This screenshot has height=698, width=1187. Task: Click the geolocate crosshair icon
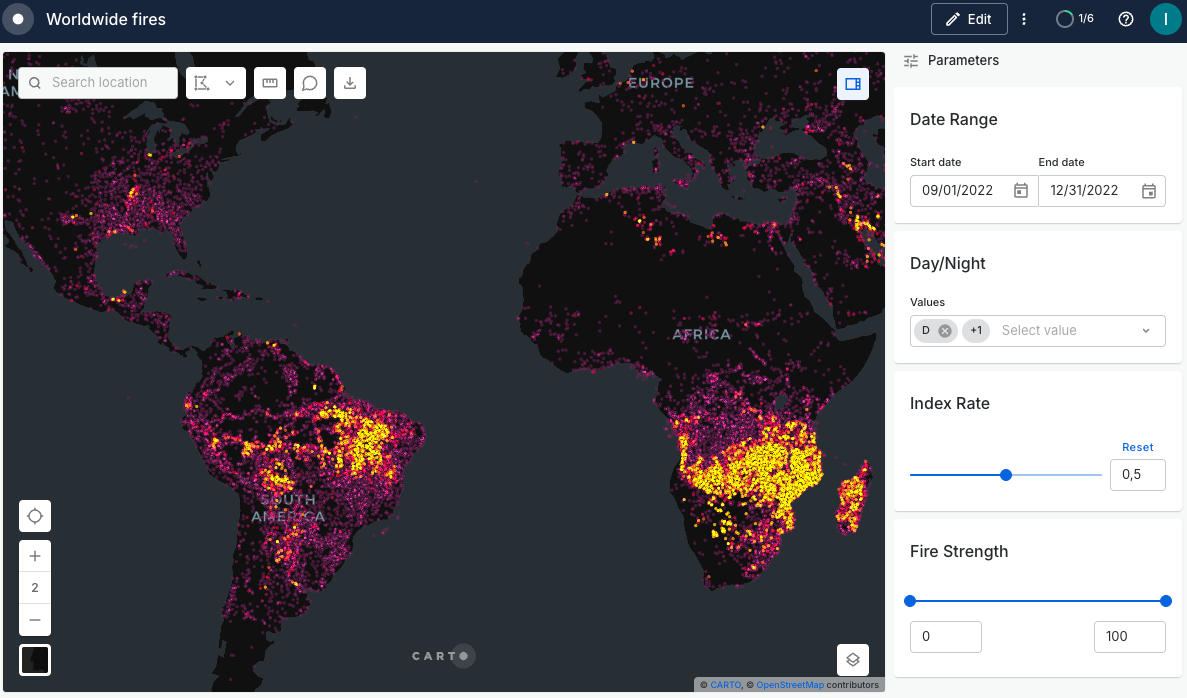point(35,516)
